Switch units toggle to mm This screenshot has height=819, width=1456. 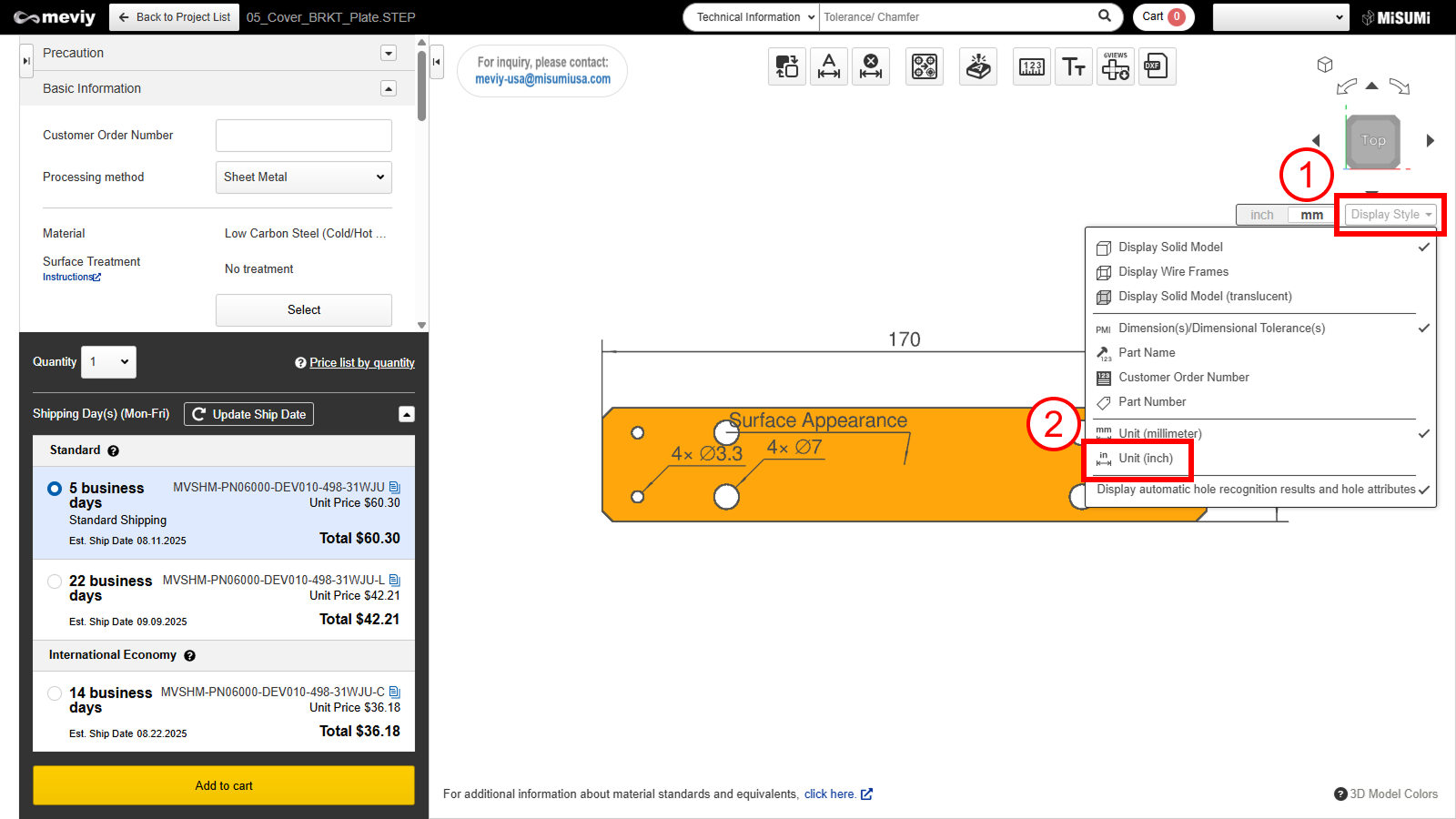1312,215
